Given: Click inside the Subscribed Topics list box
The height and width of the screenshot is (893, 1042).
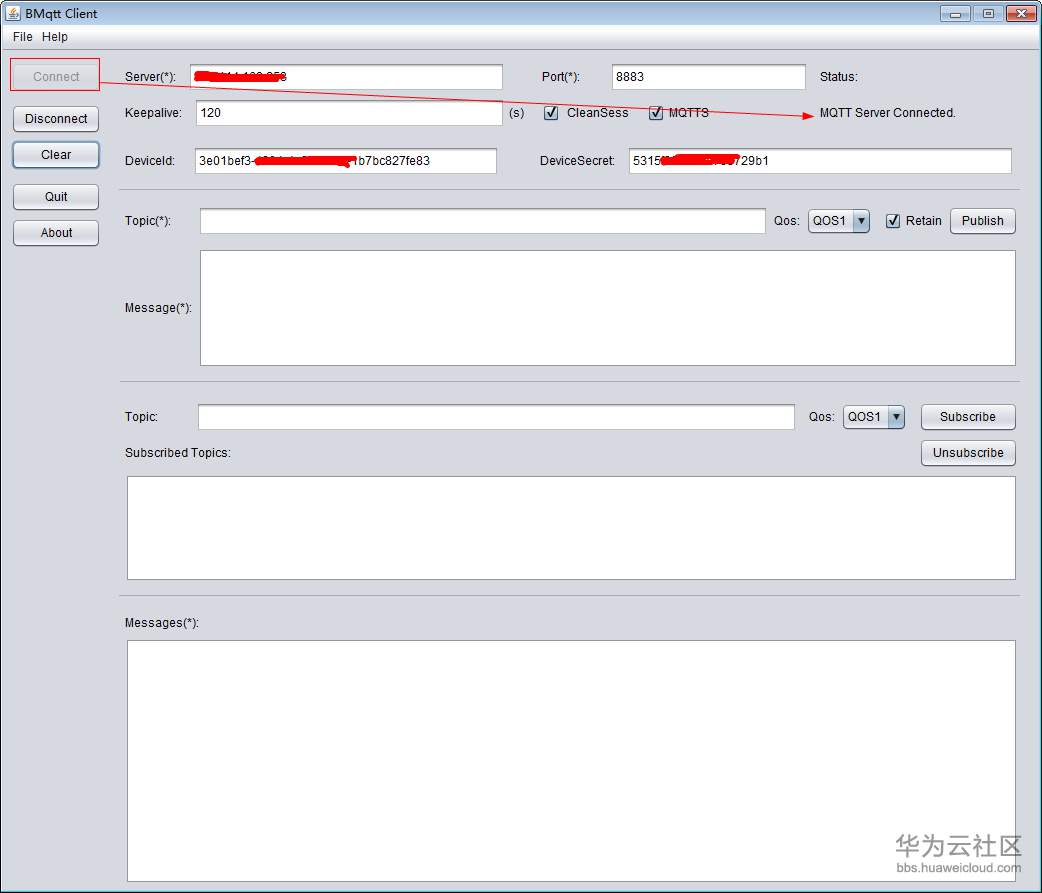Looking at the screenshot, I should click(x=571, y=528).
